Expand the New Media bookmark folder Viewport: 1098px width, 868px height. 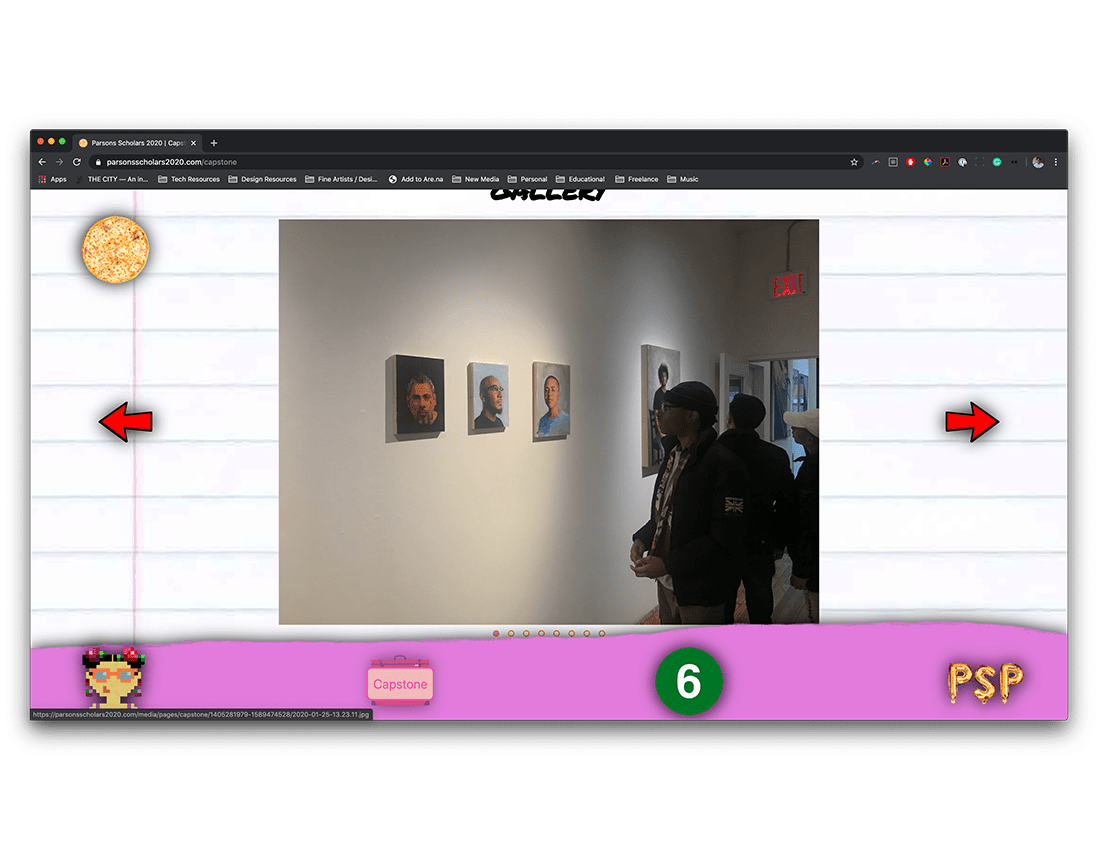pyautogui.click(x=475, y=179)
